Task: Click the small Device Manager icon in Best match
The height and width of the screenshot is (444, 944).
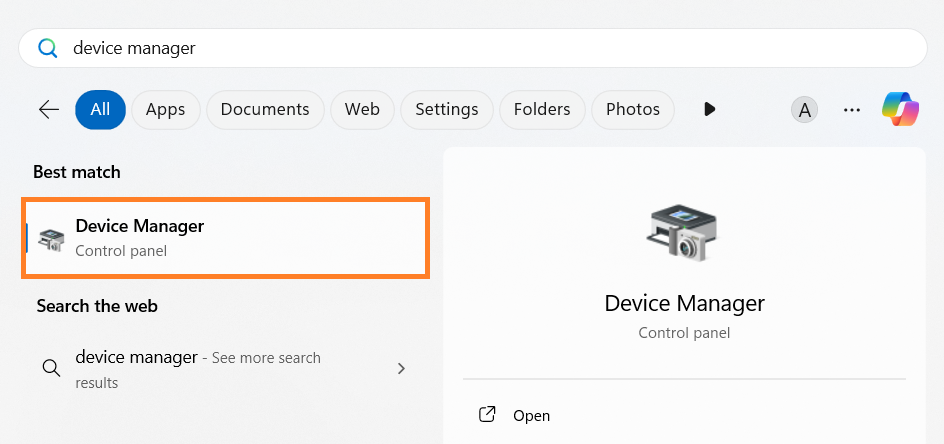Action: click(x=51, y=238)
